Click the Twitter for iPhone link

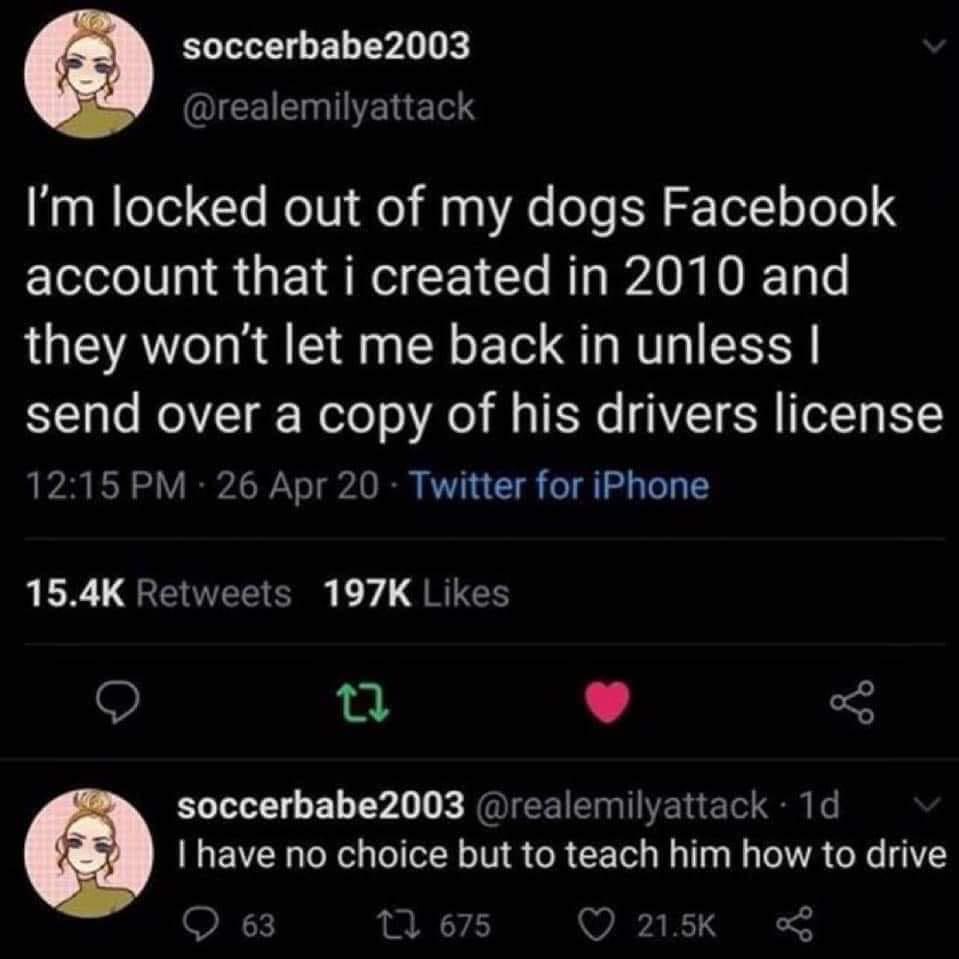click(559, 486)
